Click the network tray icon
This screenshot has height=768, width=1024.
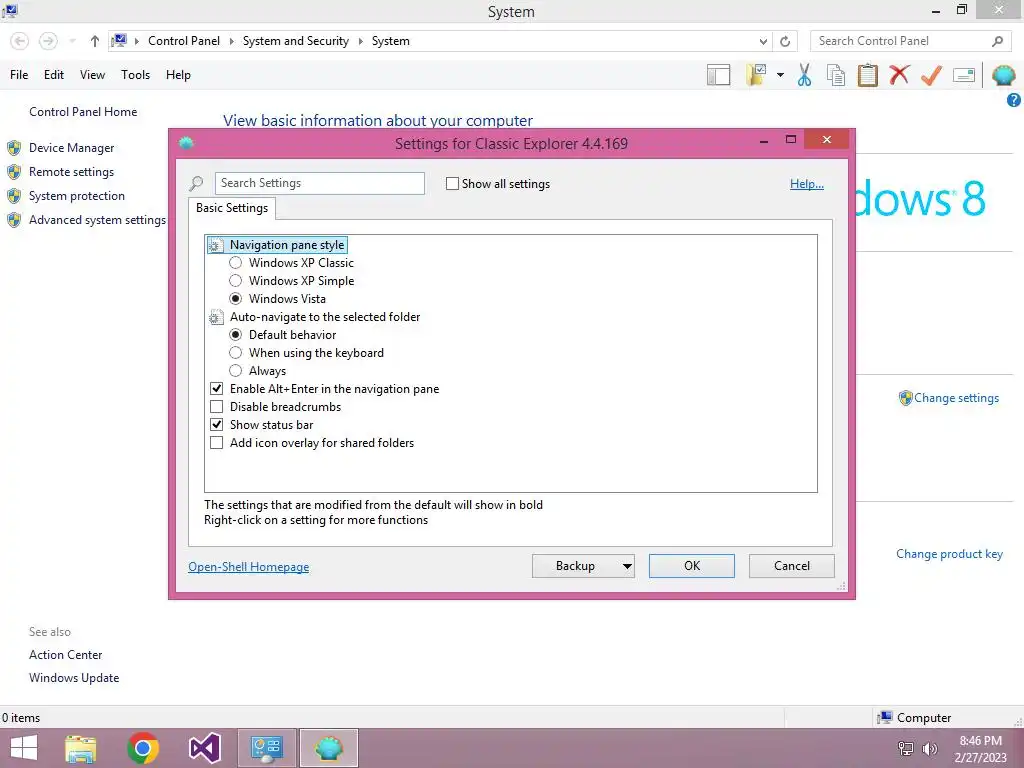[906, 748]
